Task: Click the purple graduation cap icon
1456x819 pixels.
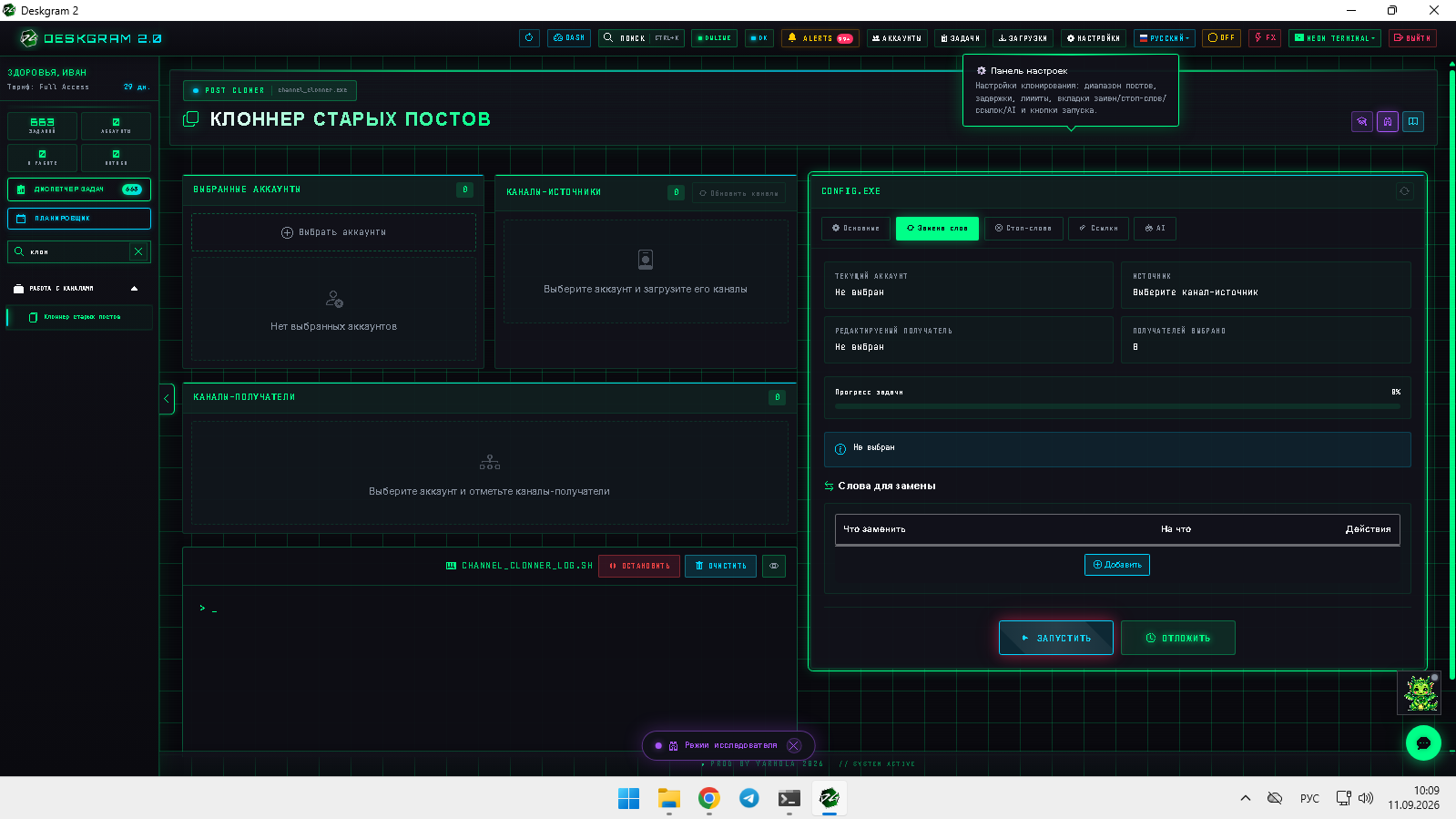Action: (x=1362, y=121)
